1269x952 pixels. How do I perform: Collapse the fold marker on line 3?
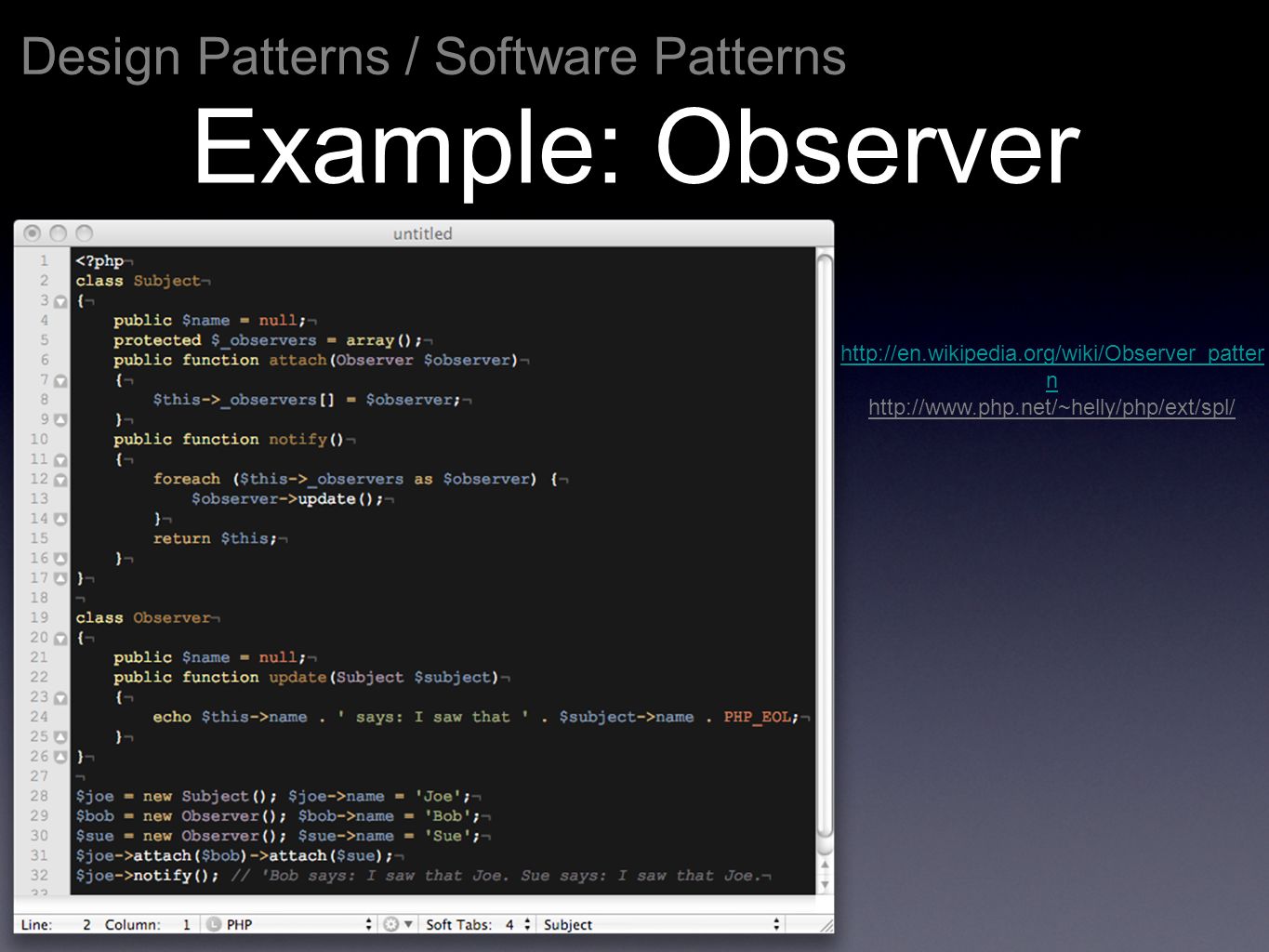point(60,301)
